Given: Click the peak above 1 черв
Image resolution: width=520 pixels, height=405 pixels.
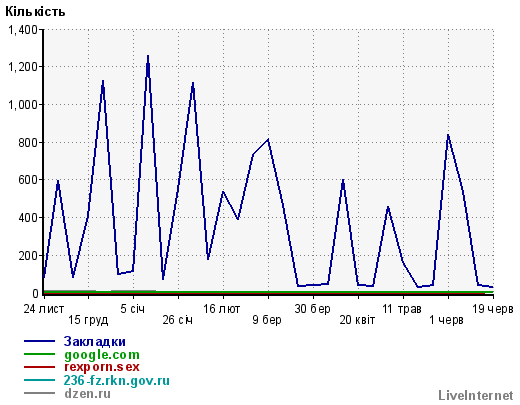Looking at the screenshot, I should (x=448, y=135).
